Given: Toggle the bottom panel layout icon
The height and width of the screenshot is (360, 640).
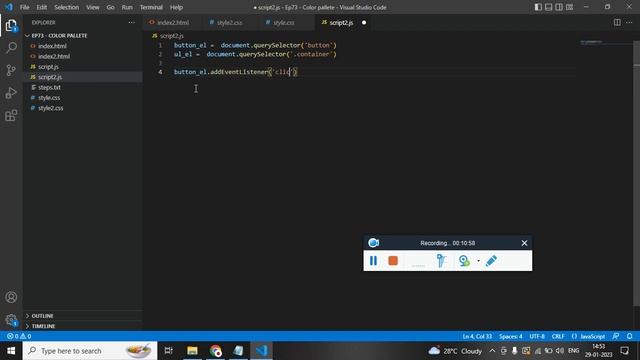Looking at the screenshot, I should pos(549,7).
